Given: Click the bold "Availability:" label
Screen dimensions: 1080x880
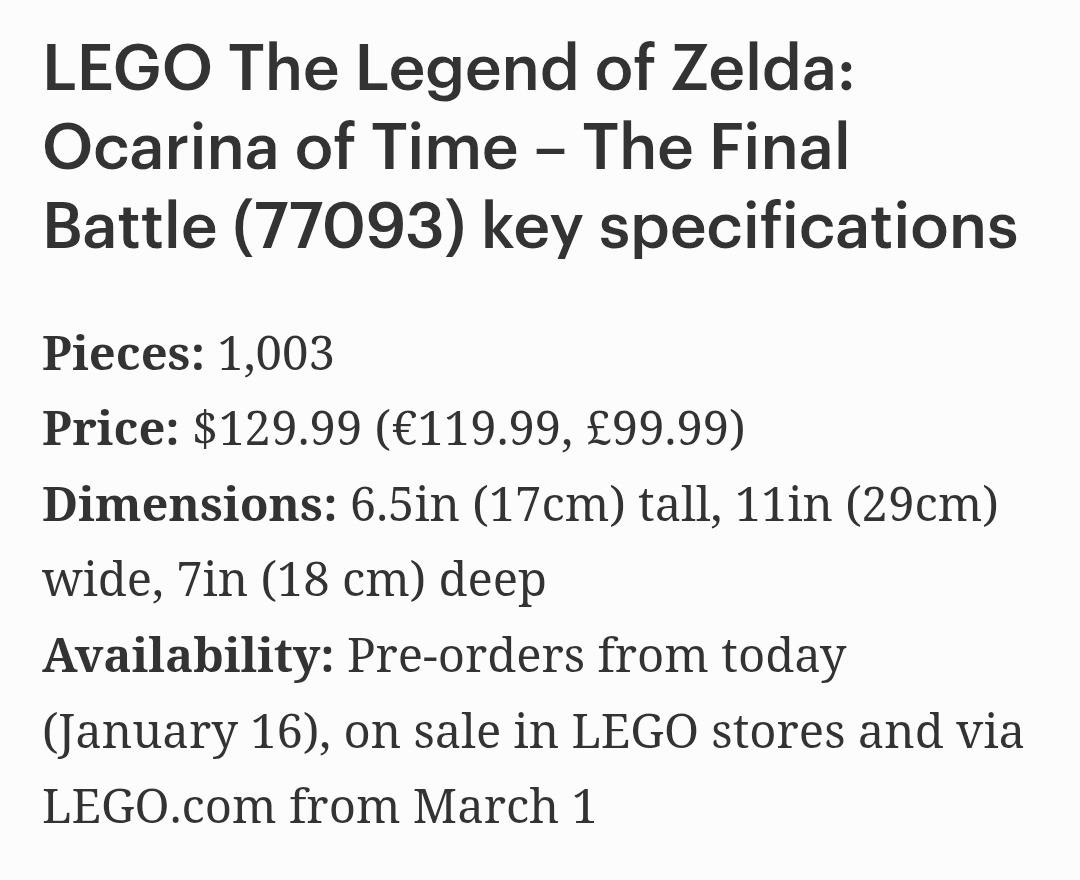Looking at the screenshot, I should click(x=188, y=656).
